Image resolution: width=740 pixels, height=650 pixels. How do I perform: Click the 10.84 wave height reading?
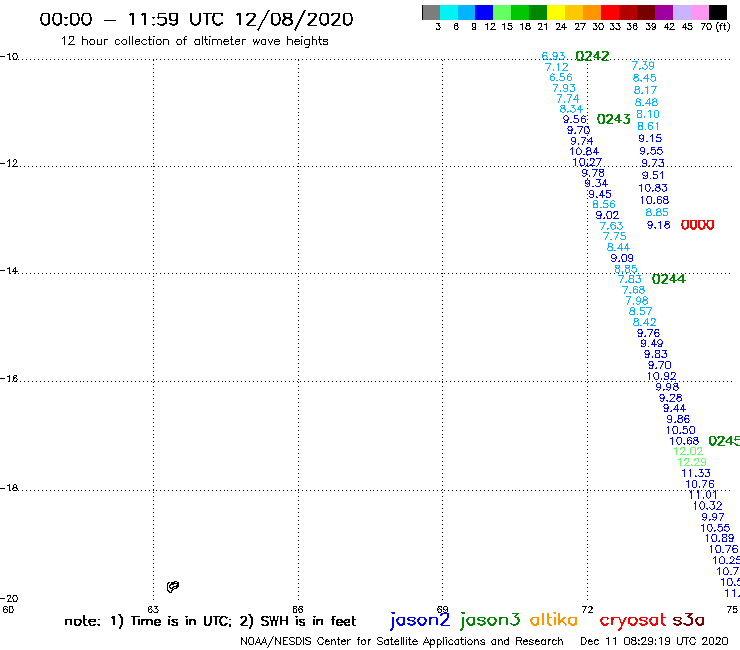(x=584, y=152)
